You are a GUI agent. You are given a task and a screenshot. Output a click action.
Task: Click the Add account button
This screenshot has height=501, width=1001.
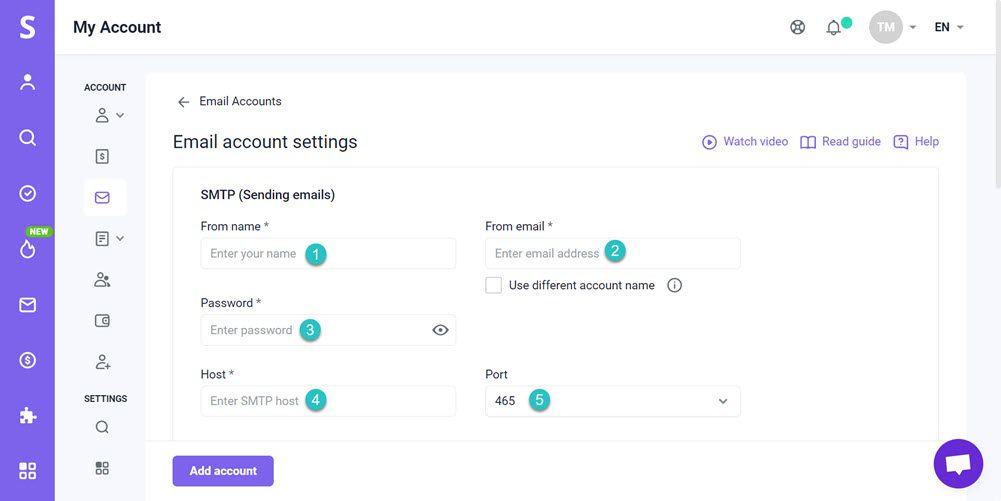[x=223, y=471]
